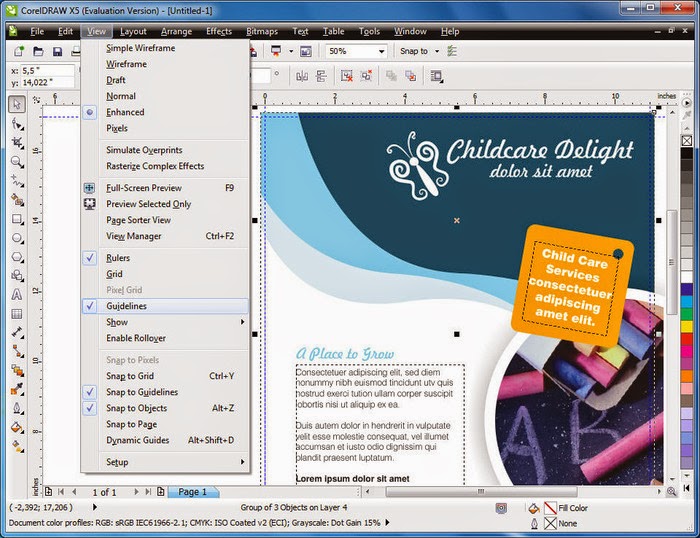Choose Full-Screen Preview menu item
Screen dimensions: 700x538
pyautogui.click(x=165, y=188)
